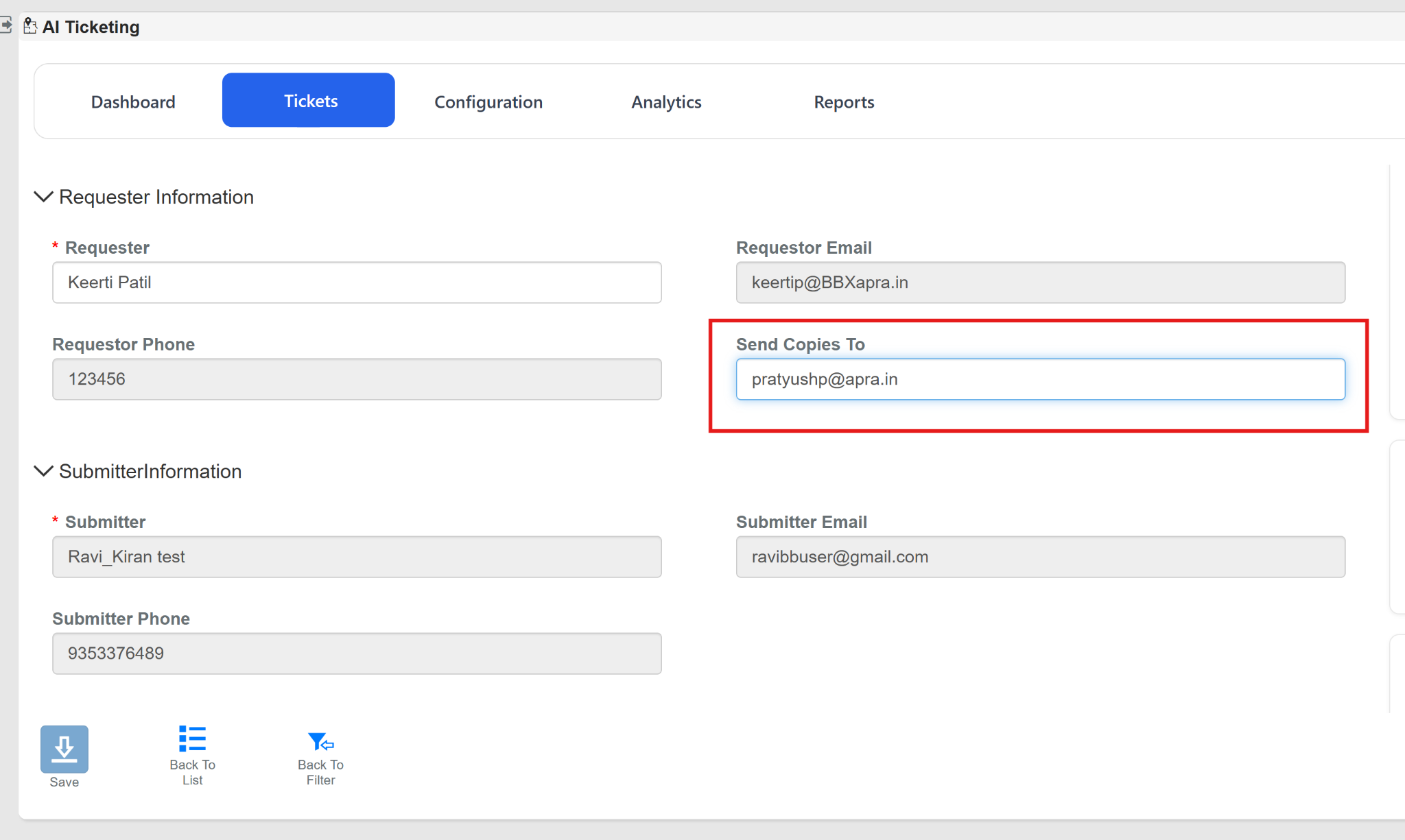This screenshot has width=1405, height=840.
Task: Click the Requester Information heading text
Action: 156,197
